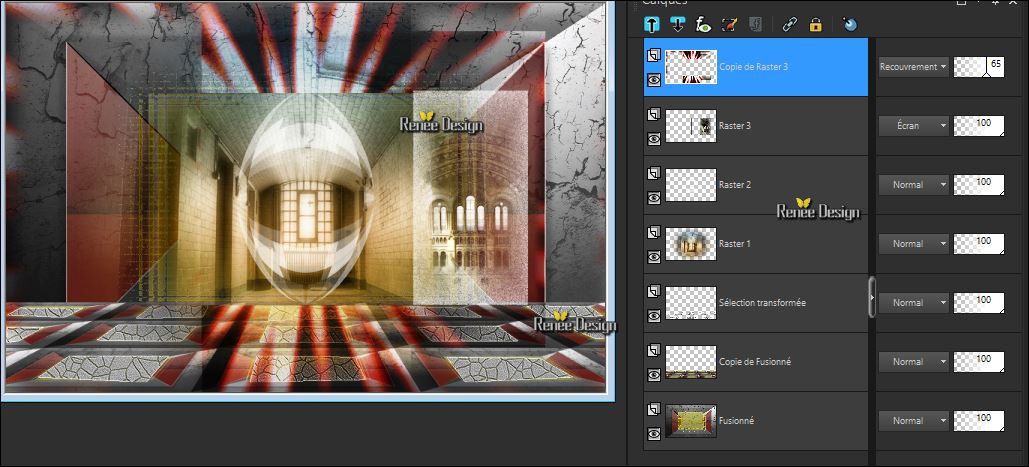Click opacity slider of Copie de Raster 3
Viewport: 1029px width, 467px height.
(978, 66)
